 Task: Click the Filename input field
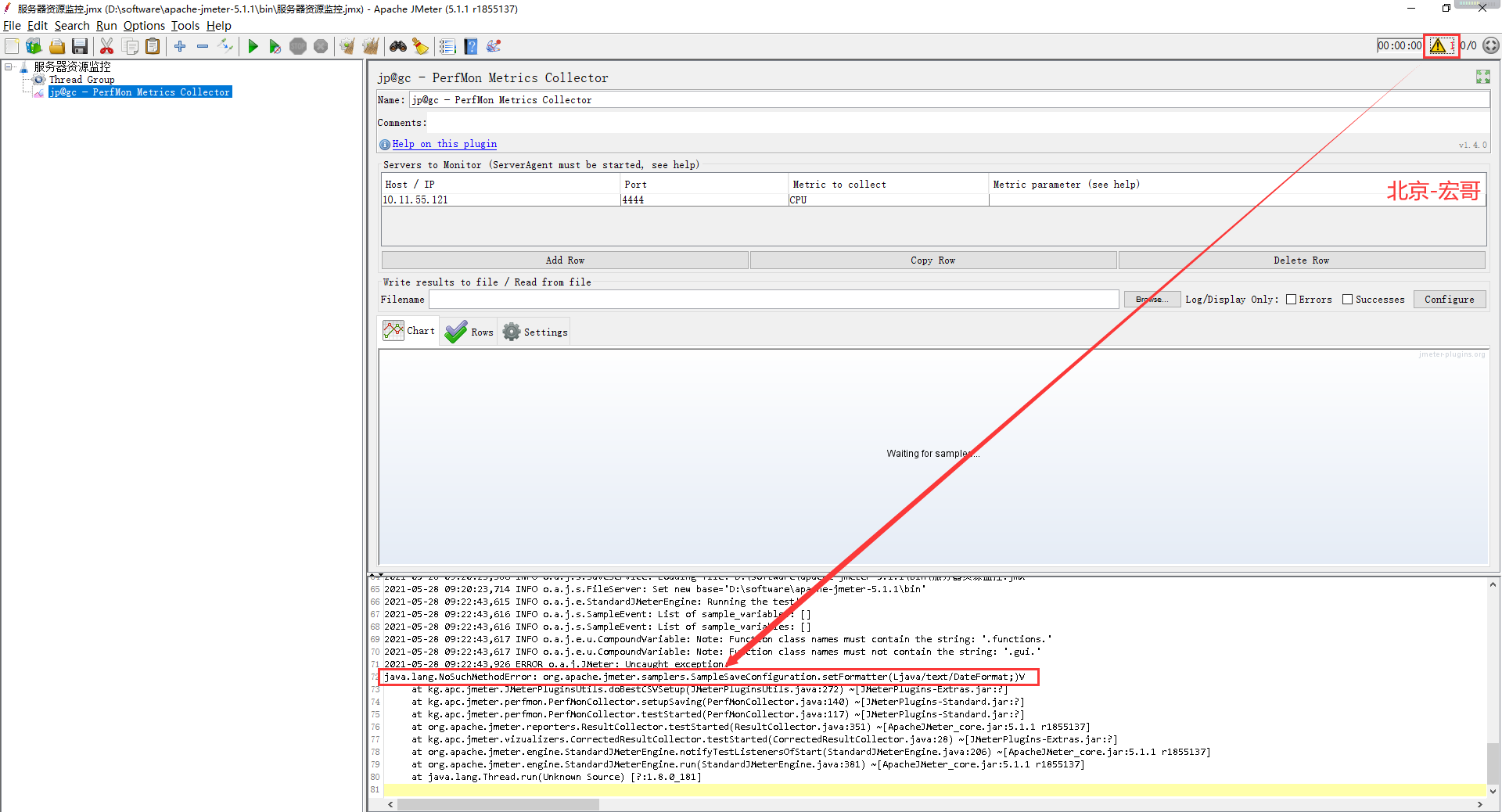point(774,300)
